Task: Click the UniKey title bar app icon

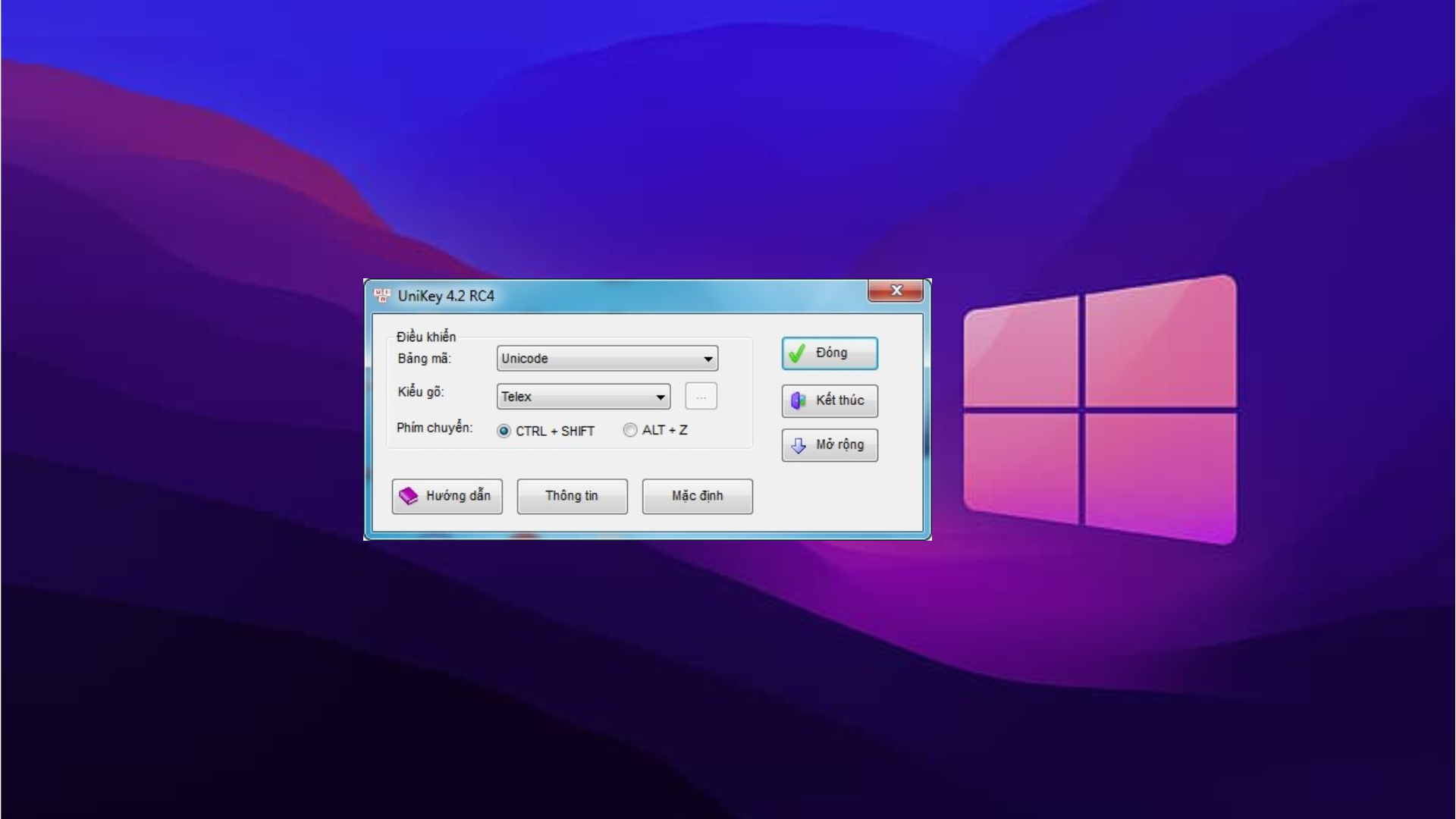Action: (382, 296)
